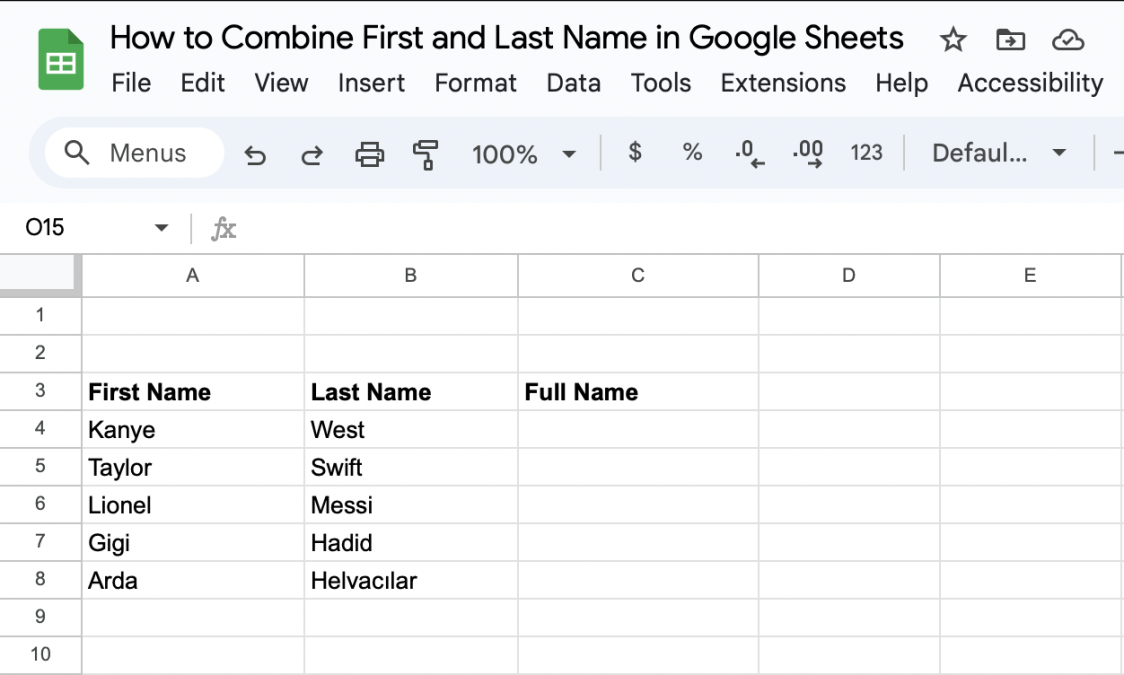Click the spreadsheet title text
Viewport: 1124px width, 675px height.
click(x=506, y=37)
